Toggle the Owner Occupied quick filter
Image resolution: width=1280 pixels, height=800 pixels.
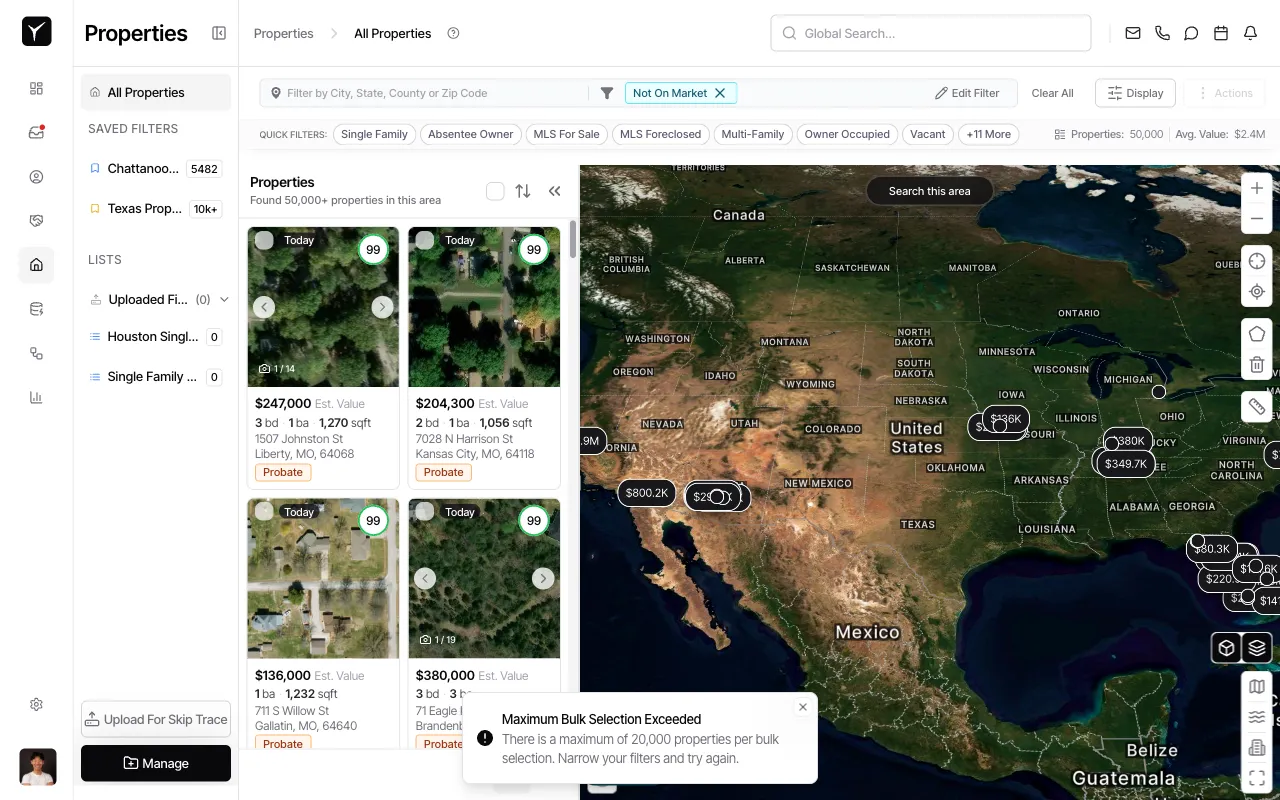847,134
